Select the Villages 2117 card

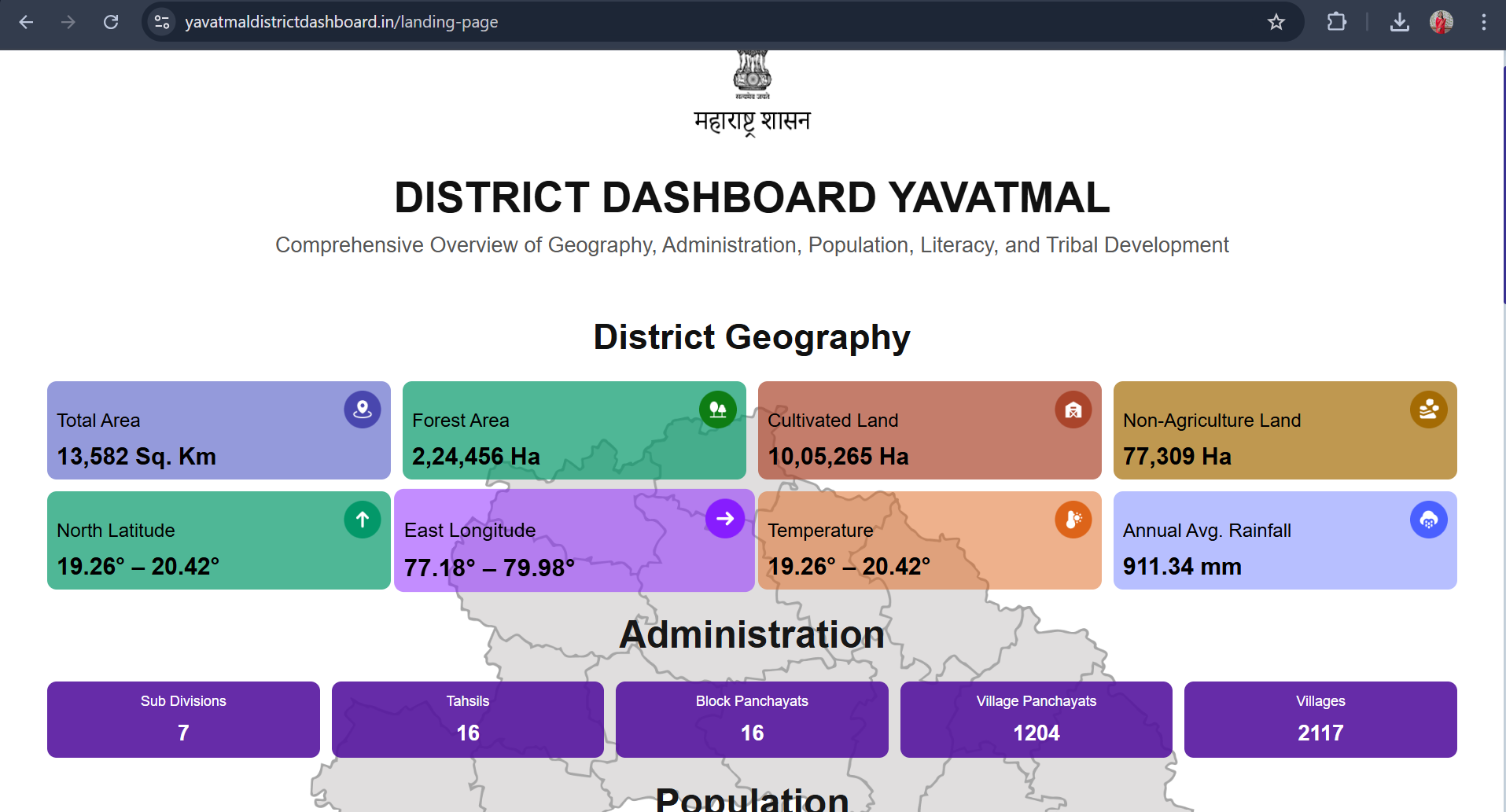pos(1320,719)
